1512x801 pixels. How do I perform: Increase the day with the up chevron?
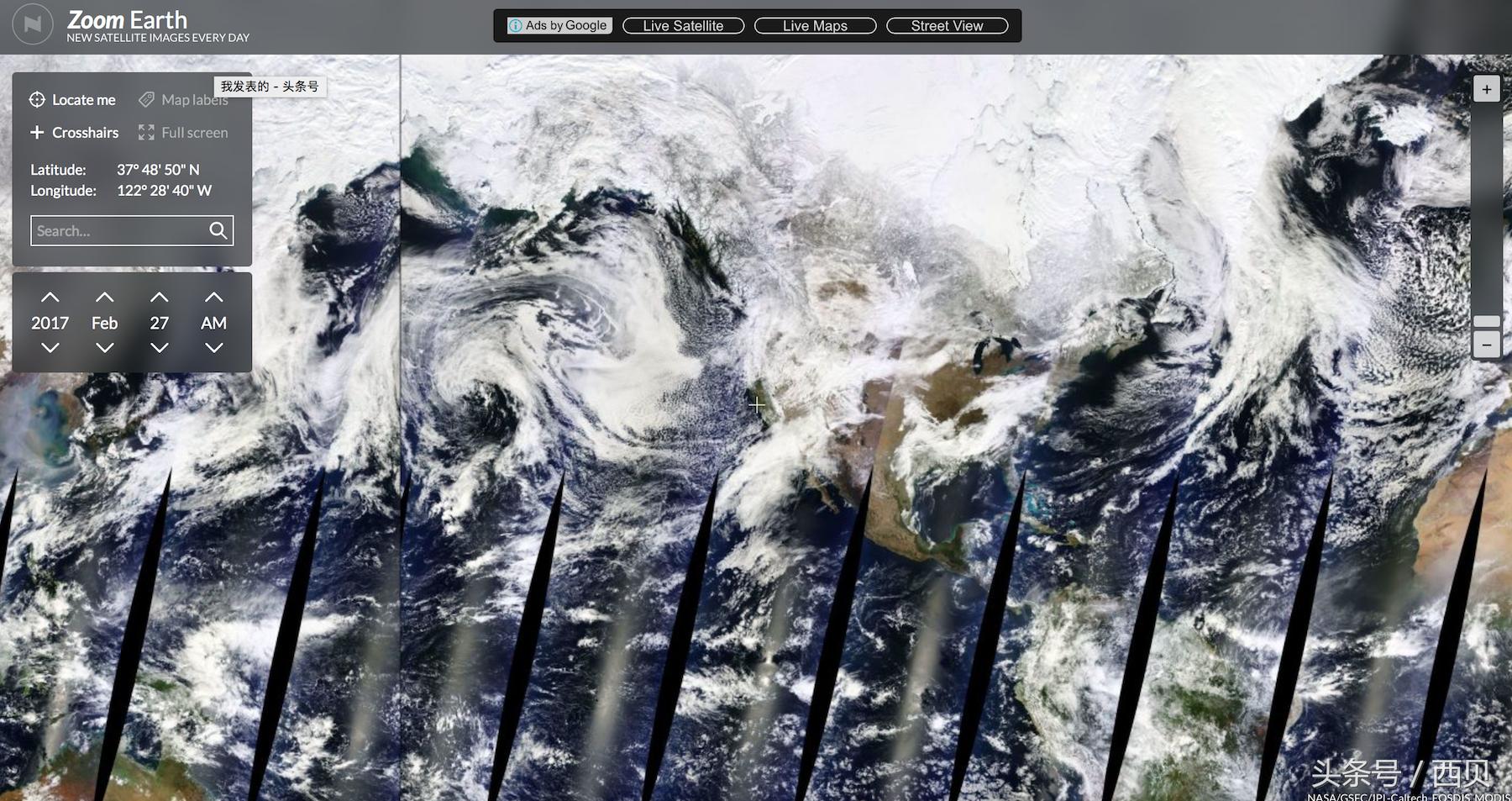pyautogui.click(x=160, y=298)
